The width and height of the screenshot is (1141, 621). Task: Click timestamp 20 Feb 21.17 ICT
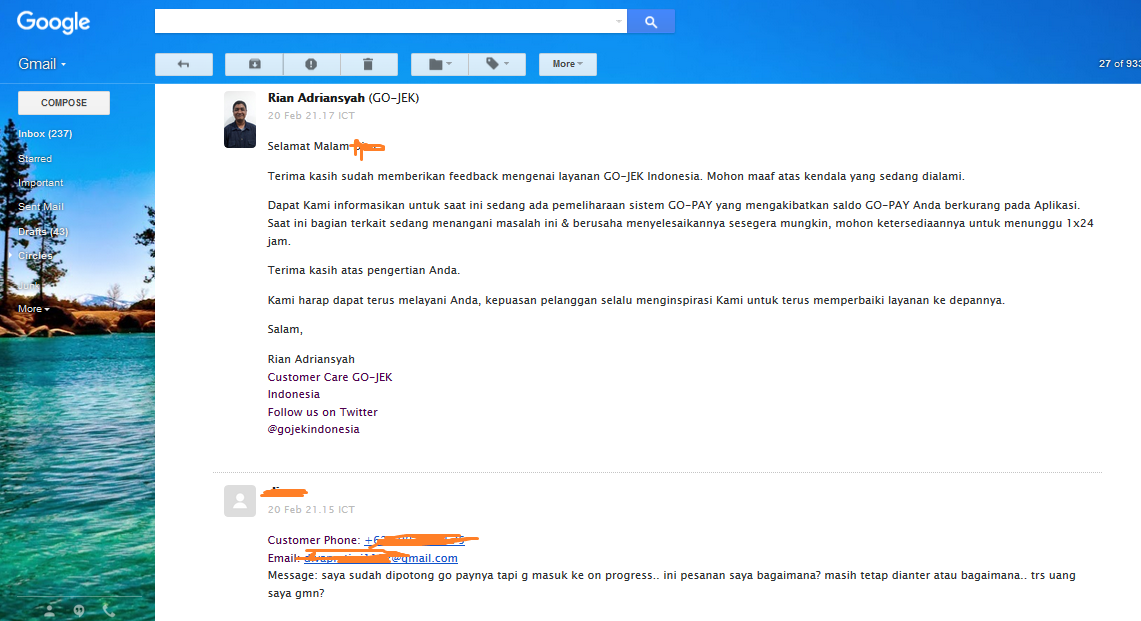pos(311,116)
